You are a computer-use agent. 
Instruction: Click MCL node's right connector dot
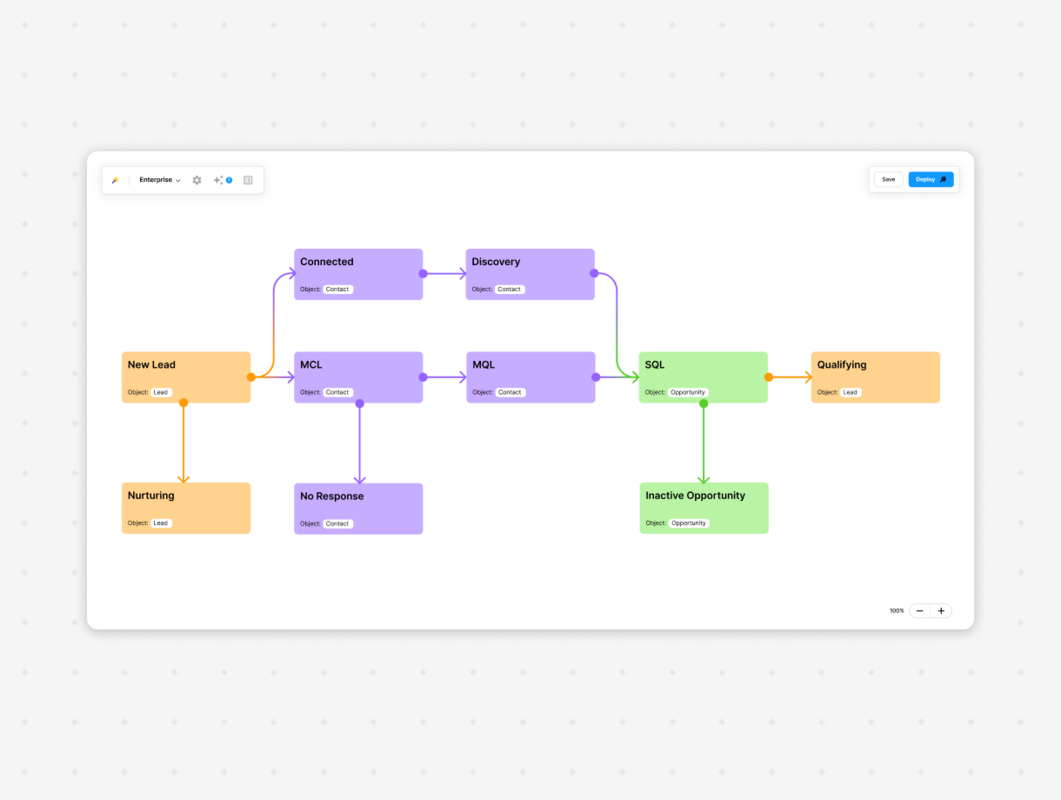pos(423,377)
